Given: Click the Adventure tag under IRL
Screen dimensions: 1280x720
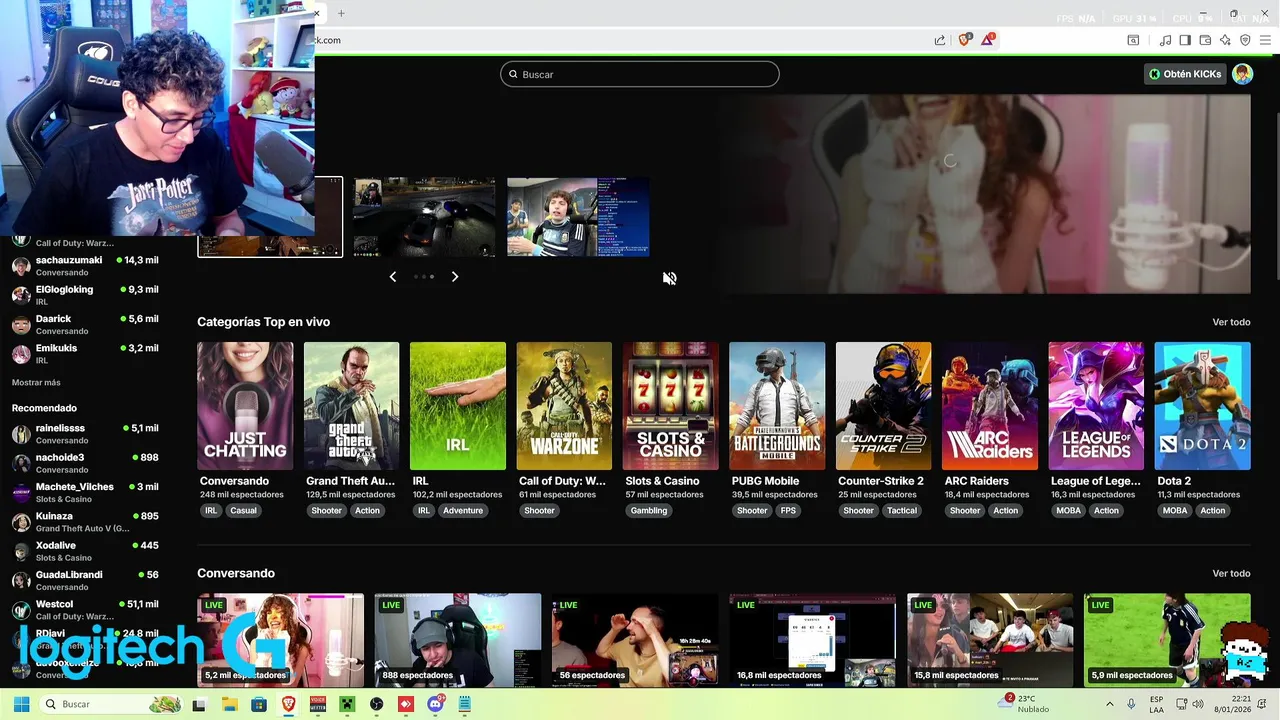Looking at the screenshot, I should (463, 511).
